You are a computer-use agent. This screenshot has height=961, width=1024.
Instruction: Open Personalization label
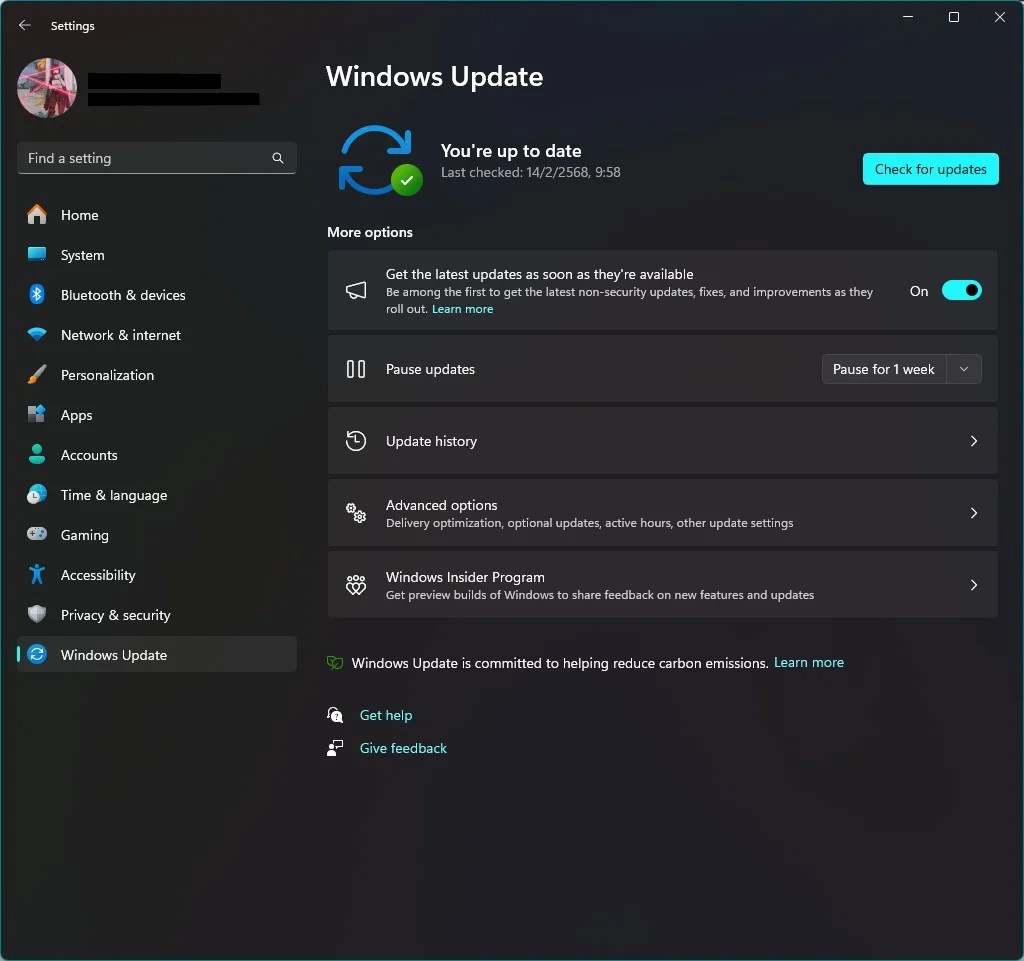(107, 375)
